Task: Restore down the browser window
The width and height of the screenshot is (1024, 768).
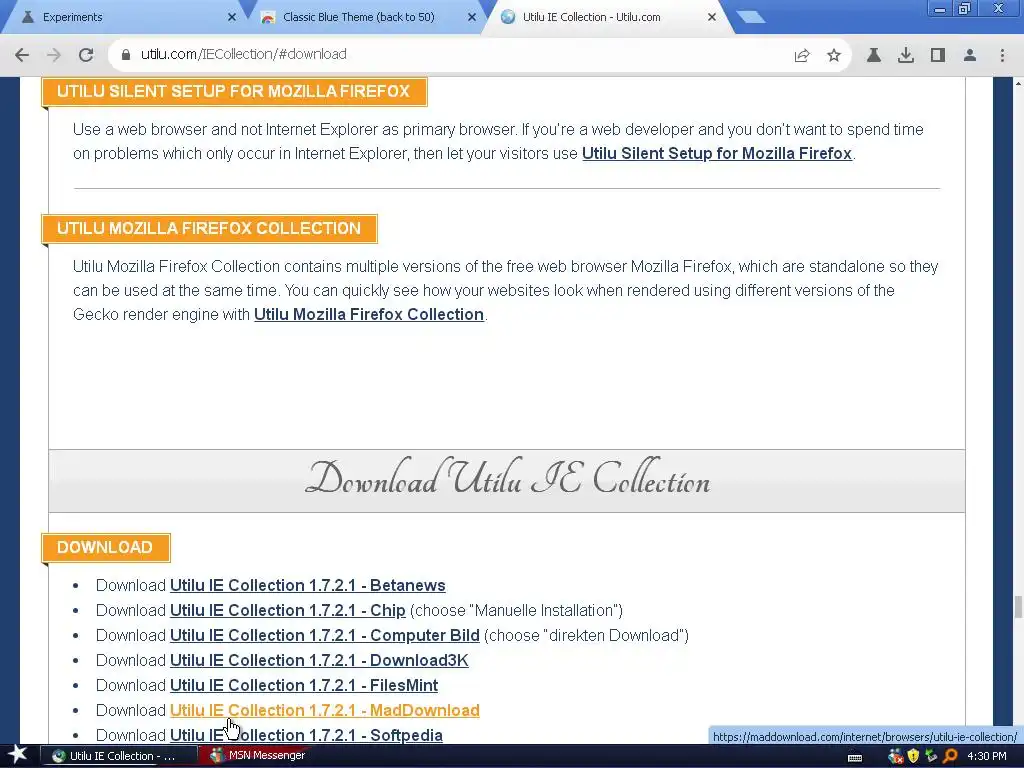Action: click(x=964, y=8)
